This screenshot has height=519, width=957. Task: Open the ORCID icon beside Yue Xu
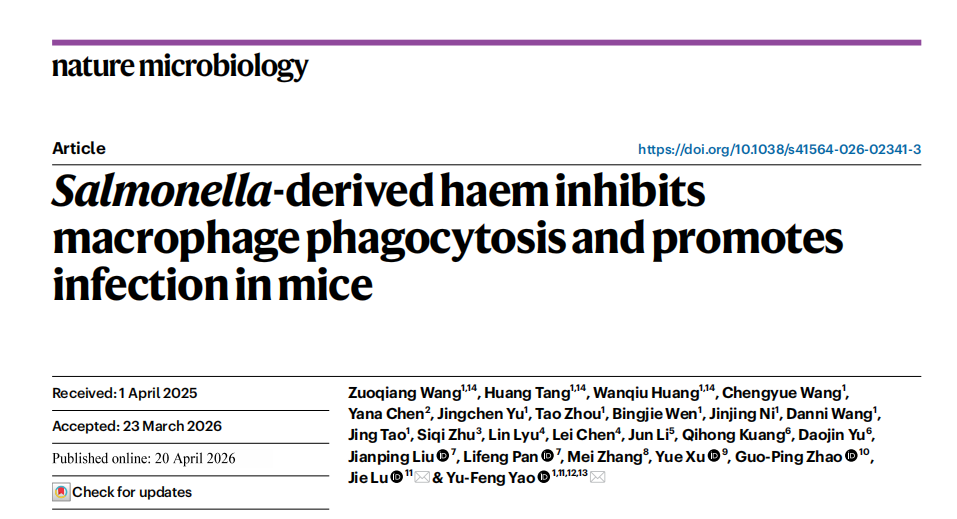(x=713, y=455)
